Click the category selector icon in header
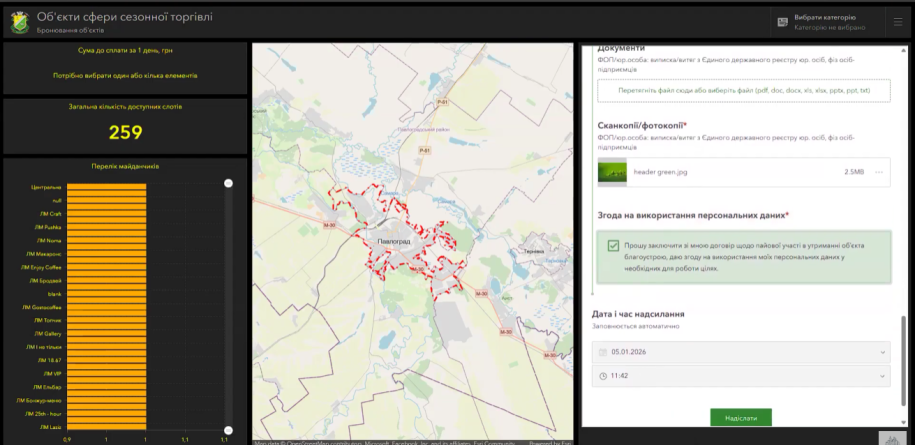Image resolution: width=915 pixels, height=445 pixels. tap(782, 21)
